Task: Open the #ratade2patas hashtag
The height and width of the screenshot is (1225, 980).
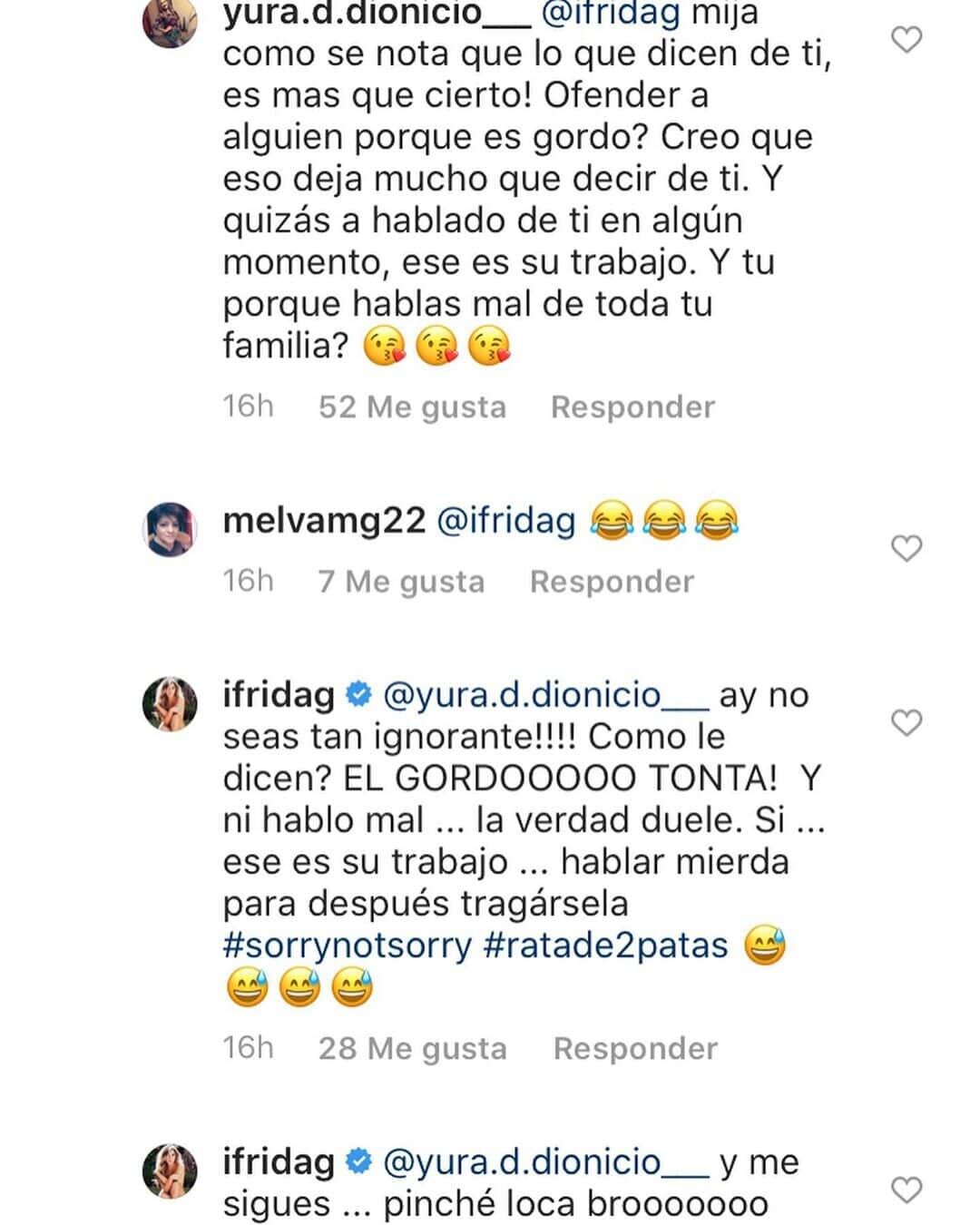Action: (x=606, y=946)
